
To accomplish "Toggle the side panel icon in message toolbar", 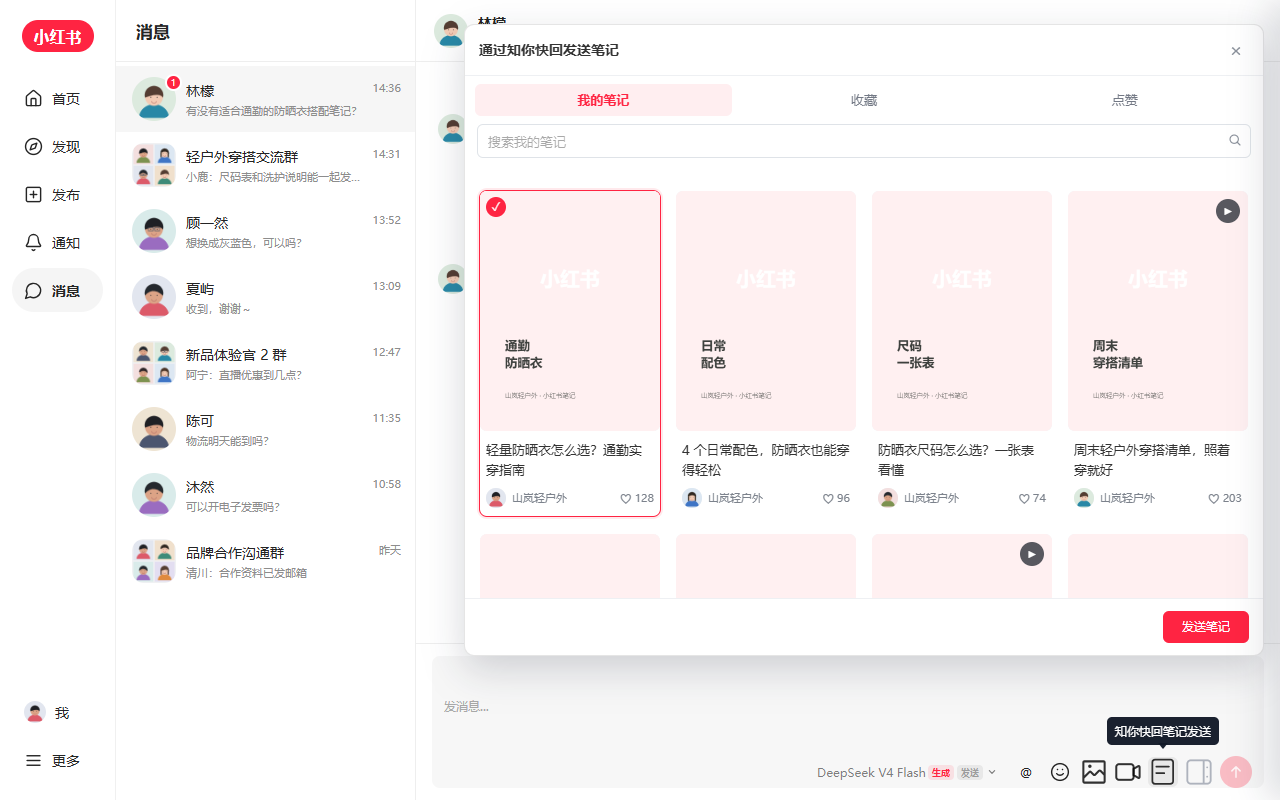I will pyautogui.click(x=1199, y=772).
